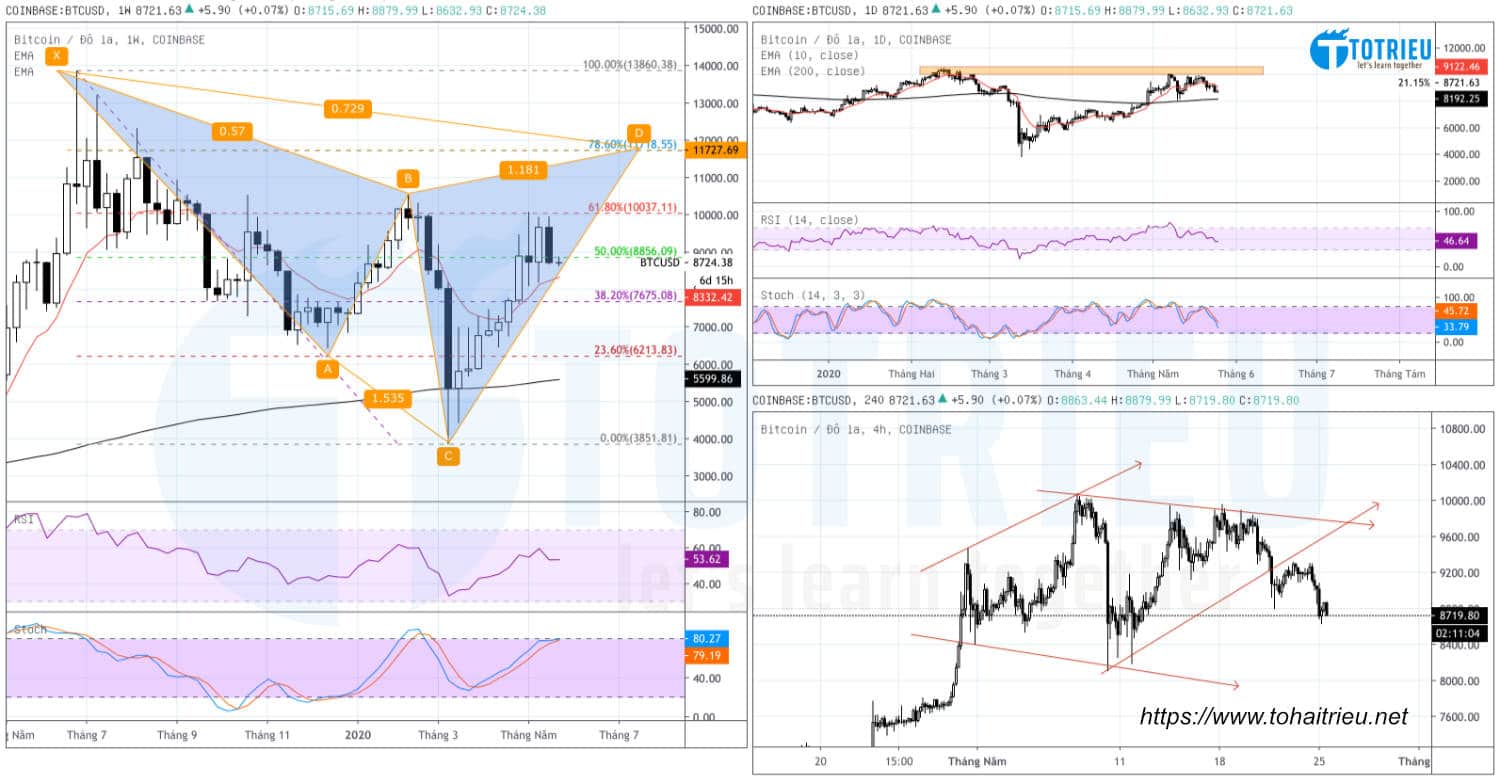Click 'Tháng 4' on the daily time axis

click(x=1072, y=374)
